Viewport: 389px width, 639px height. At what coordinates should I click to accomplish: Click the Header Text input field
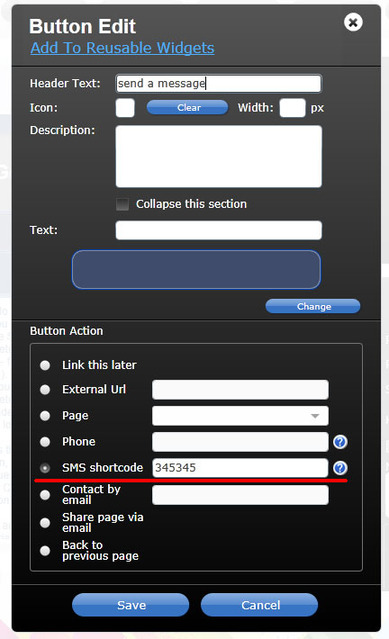tap(219, 84)
